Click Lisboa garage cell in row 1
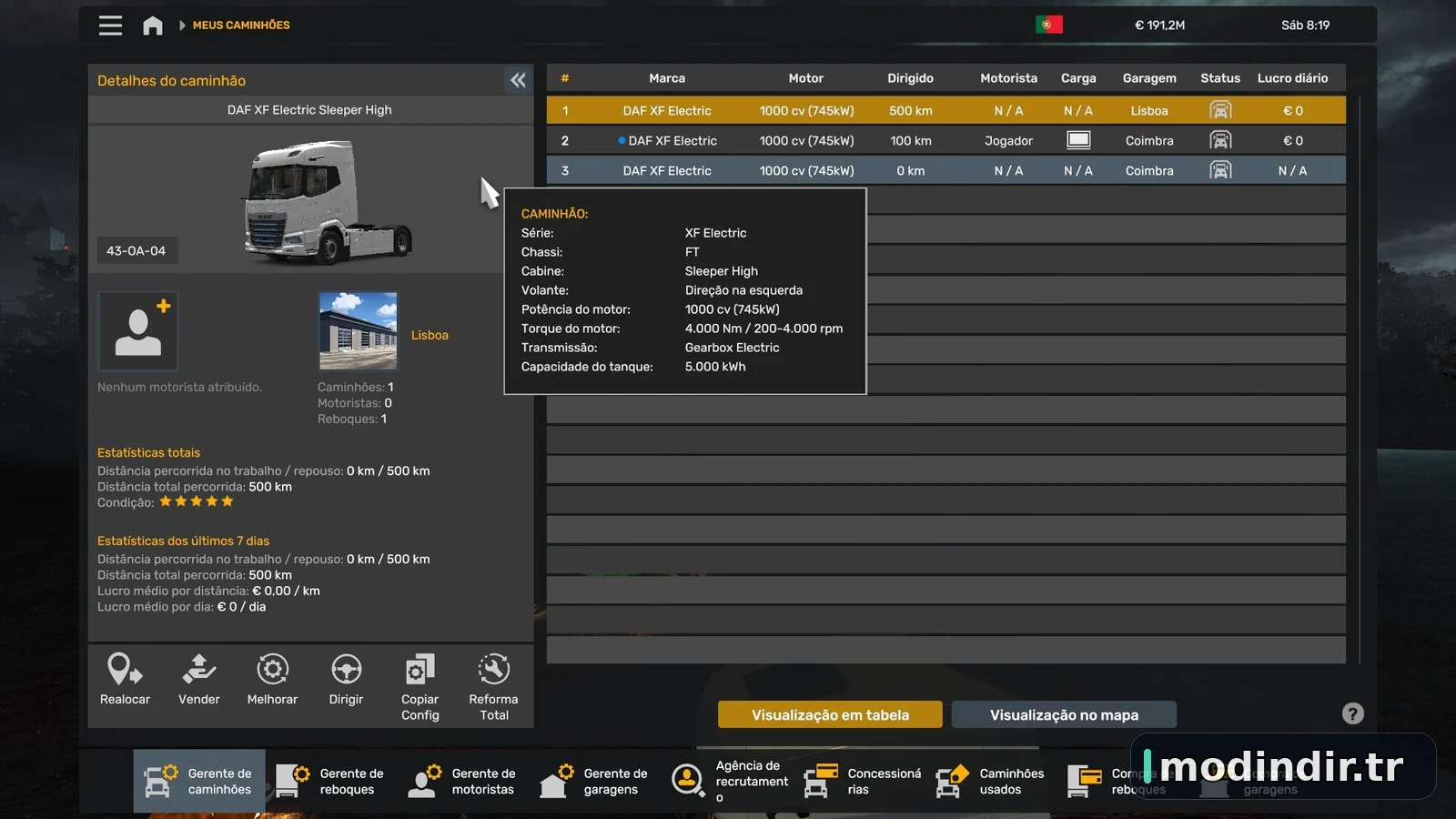Screen dimensions: 1456x819 click(1149, 111)
